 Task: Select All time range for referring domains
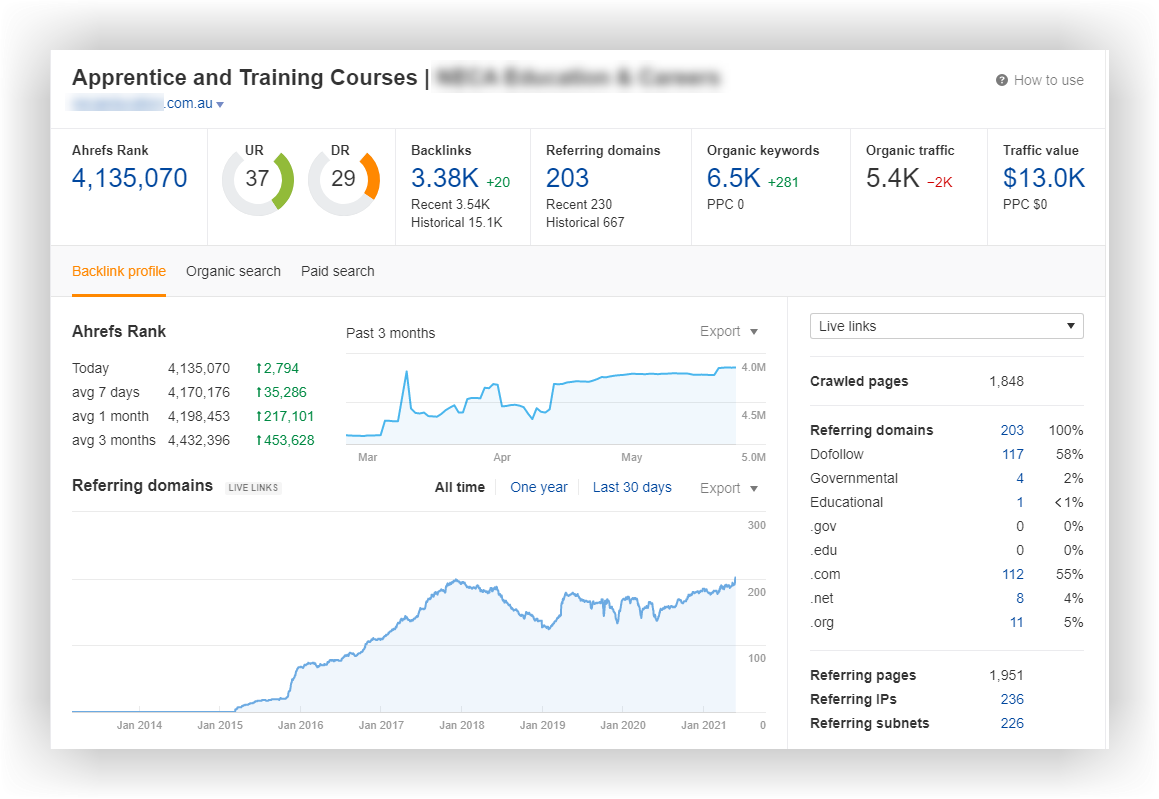459,487
